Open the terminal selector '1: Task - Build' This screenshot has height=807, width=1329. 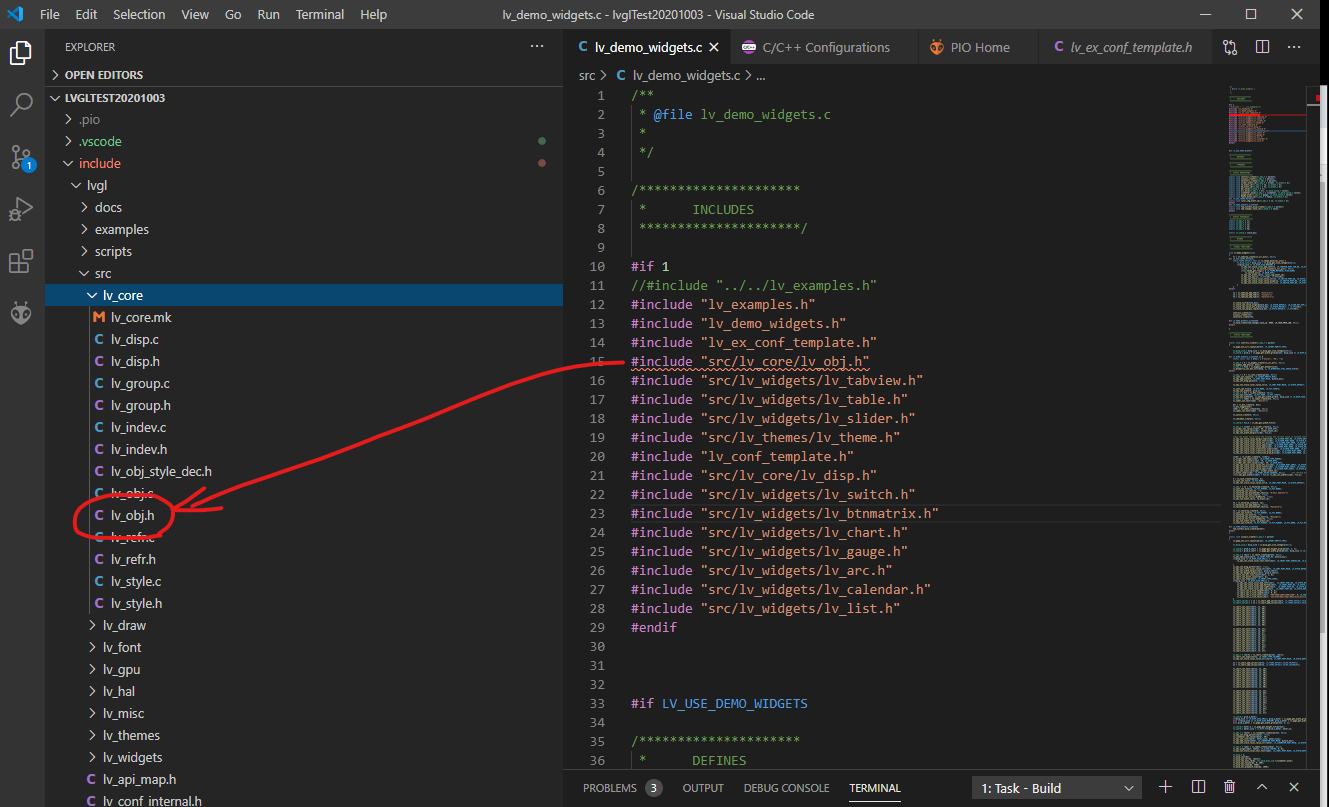click(x=1056, y=788)
